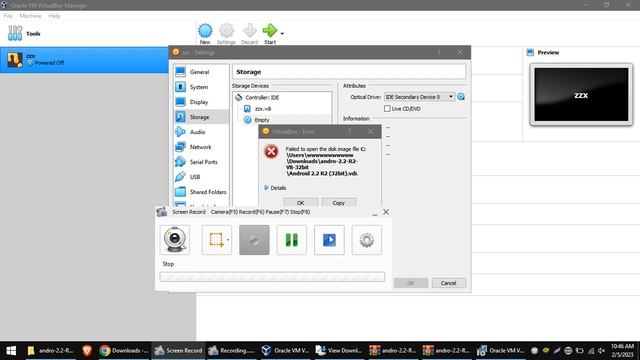The width and height of the screenshot is (640, 360).
Task: Open Screen Record settings gear
Action: coord(367,240)
